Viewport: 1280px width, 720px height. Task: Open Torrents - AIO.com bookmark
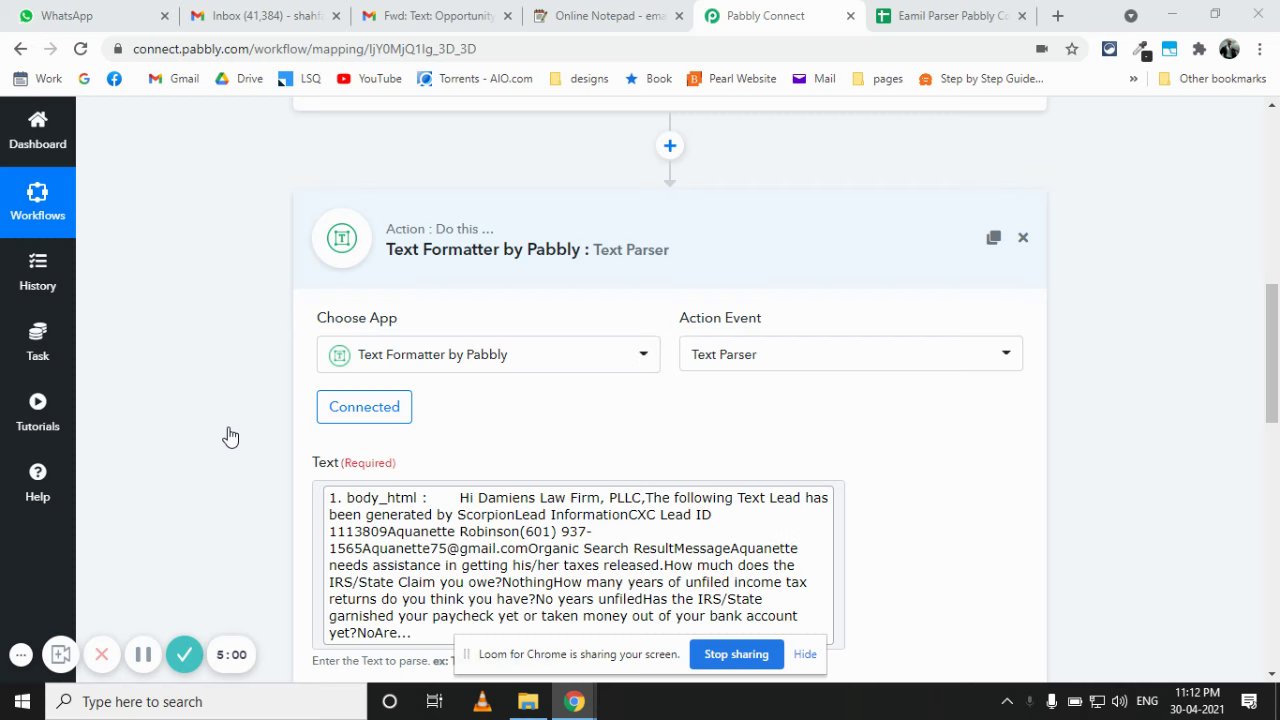pyautogui.click(x=475, y=79)
